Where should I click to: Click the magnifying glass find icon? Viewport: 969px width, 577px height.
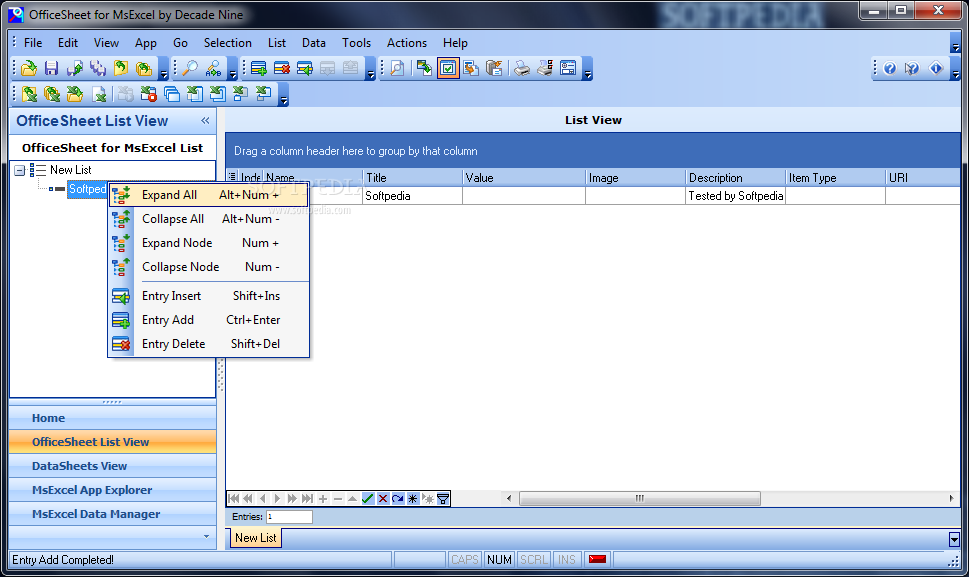189,68
